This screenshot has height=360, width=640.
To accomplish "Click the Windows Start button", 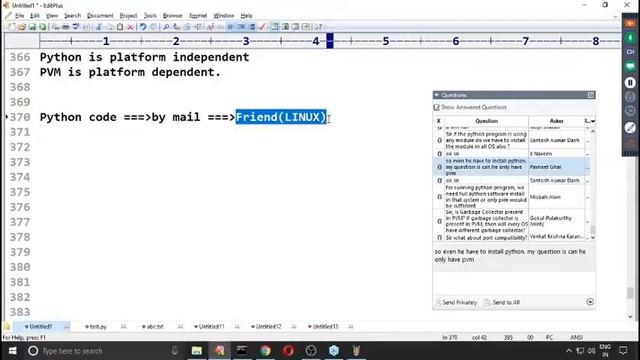I will [x=12, y=351].
